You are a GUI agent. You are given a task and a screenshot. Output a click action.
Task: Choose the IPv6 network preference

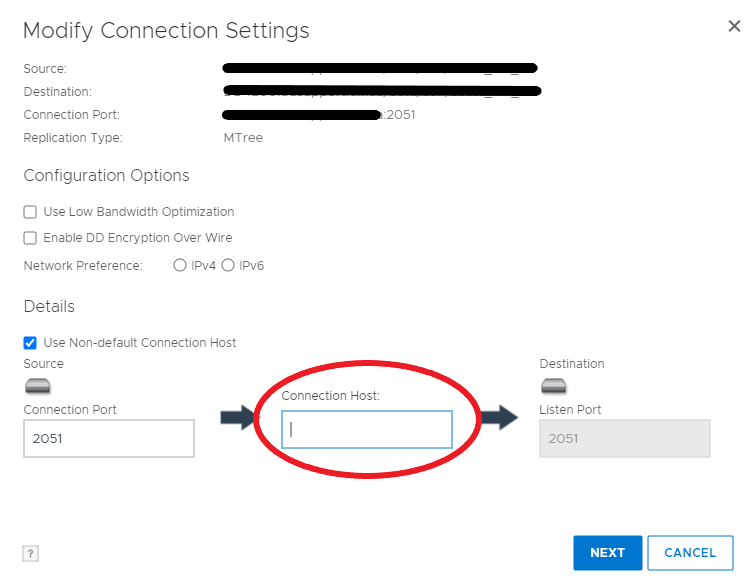(228, 266)
